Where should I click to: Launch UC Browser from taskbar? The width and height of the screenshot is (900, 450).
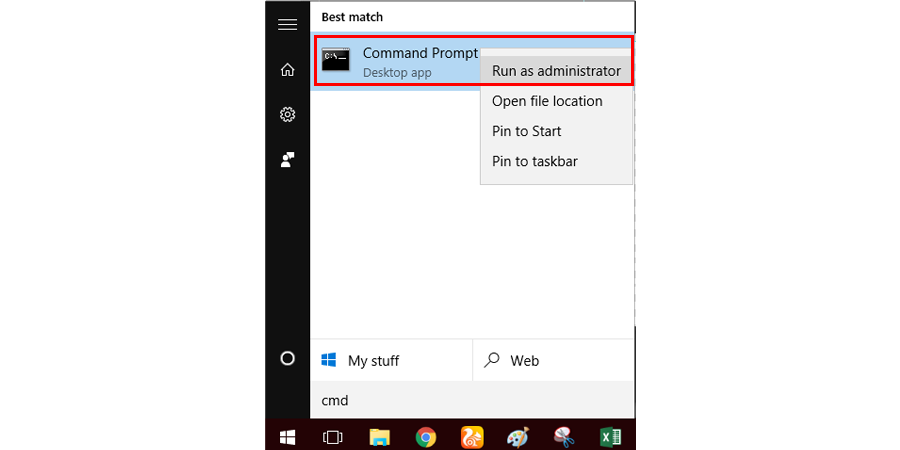pos(472,437)
